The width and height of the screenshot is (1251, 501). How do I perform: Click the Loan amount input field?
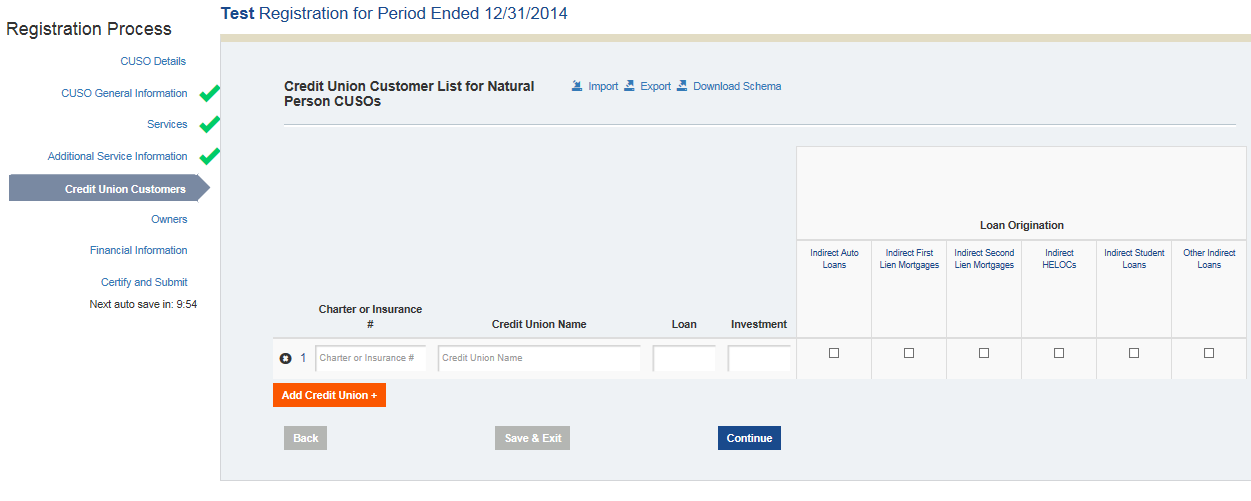[684, 358]
